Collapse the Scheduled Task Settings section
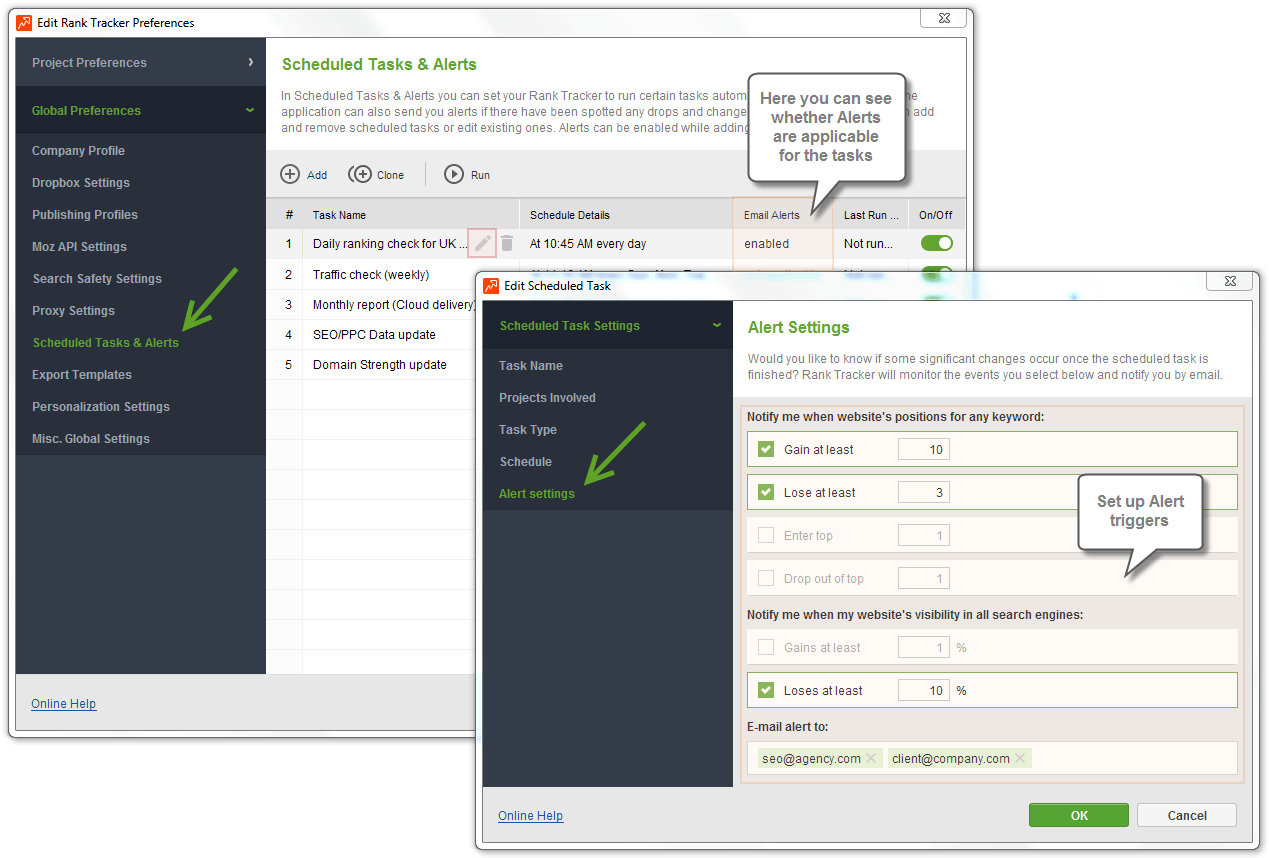The height and width of the screenshot is (858, 1269). (x=608, y=325)
